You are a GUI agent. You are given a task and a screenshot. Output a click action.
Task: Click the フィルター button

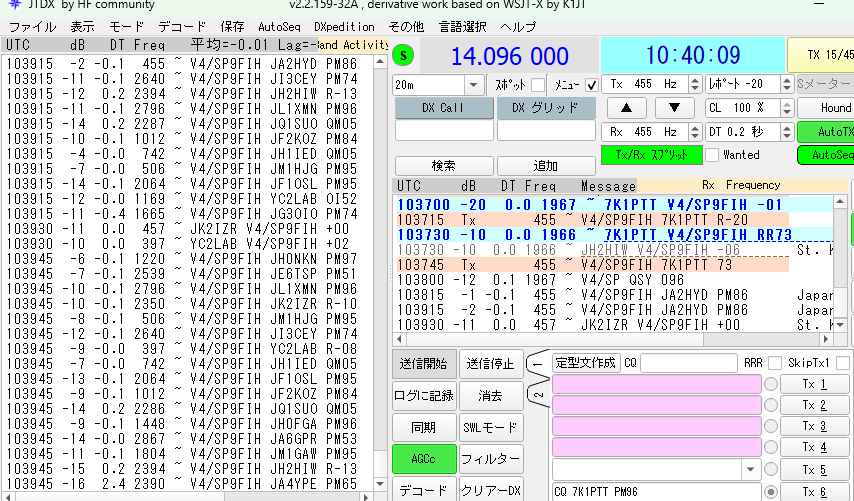click(491, 459)
